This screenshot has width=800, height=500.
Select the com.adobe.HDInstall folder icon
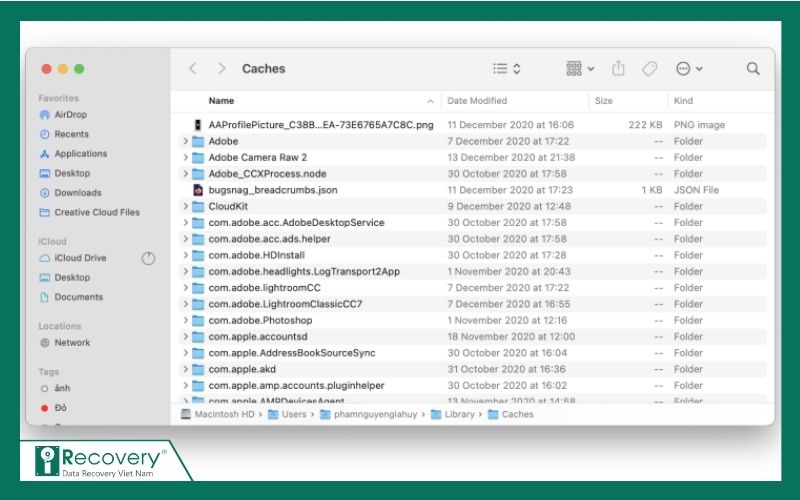pos(198,255)
